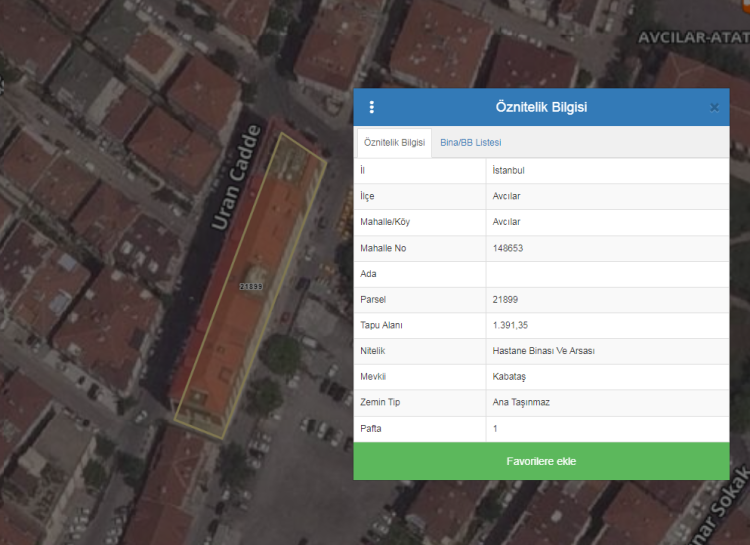Select the Ana Taşınmaz value
The height and width of the screenshot is (545, 750).
[x=520, y=403]
